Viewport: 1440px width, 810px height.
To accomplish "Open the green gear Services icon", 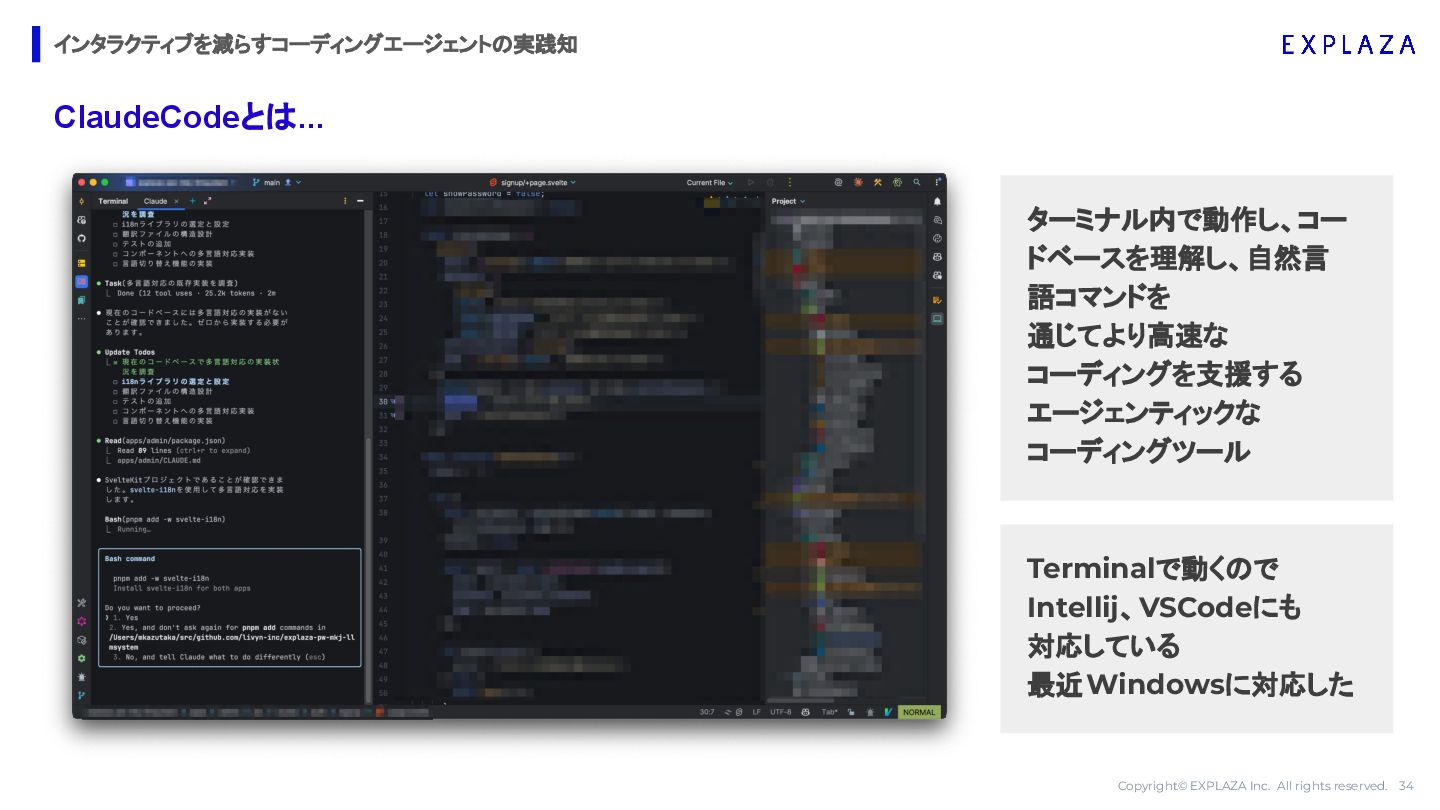I will pos(81,658).
